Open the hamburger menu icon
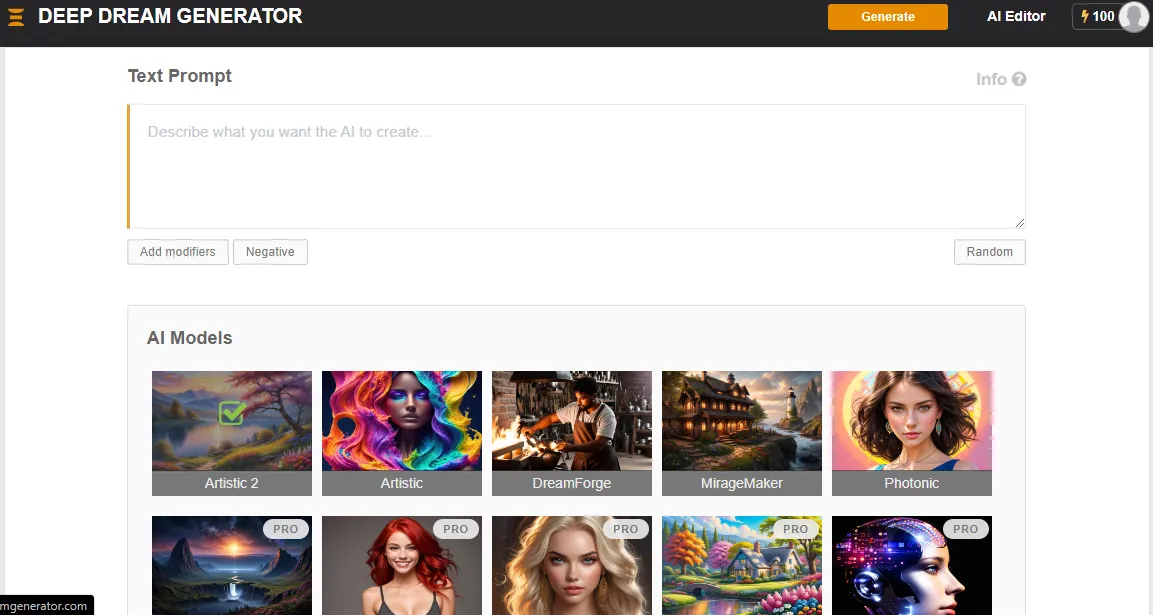Image resolution: width=1153 pixels, height=615 pixels. tap(15, 17)
